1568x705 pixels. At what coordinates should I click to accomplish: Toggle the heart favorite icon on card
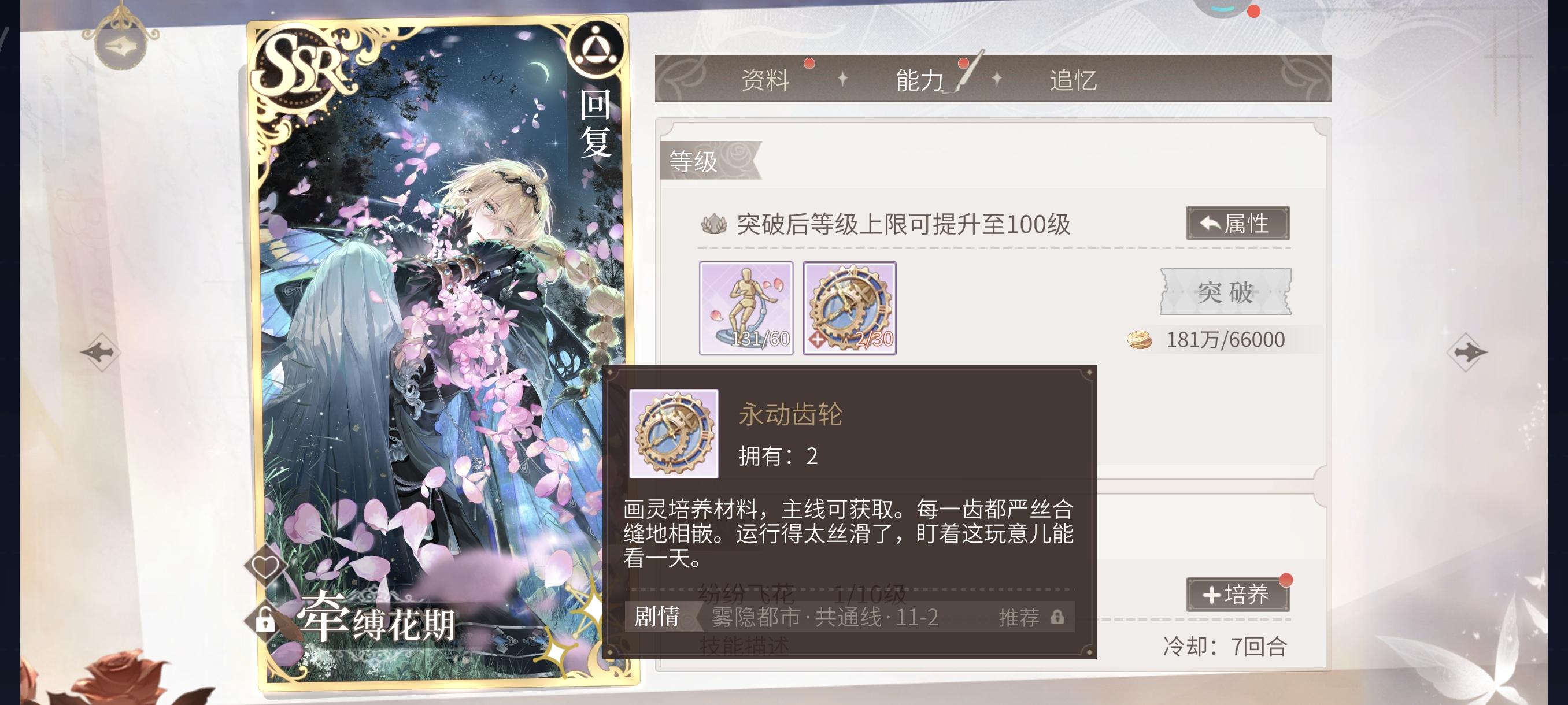(265, 566)
